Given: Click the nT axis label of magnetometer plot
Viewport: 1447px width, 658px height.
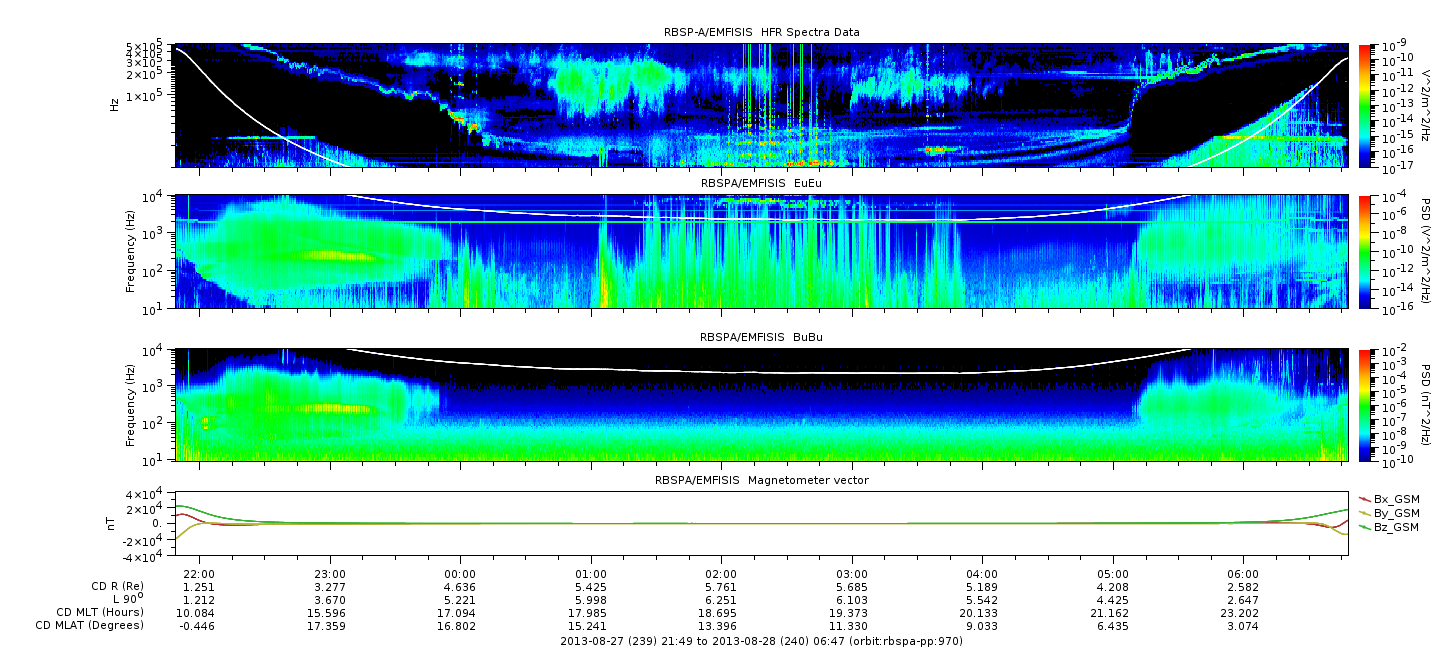Looking at the screenshot, I should 114,523.
